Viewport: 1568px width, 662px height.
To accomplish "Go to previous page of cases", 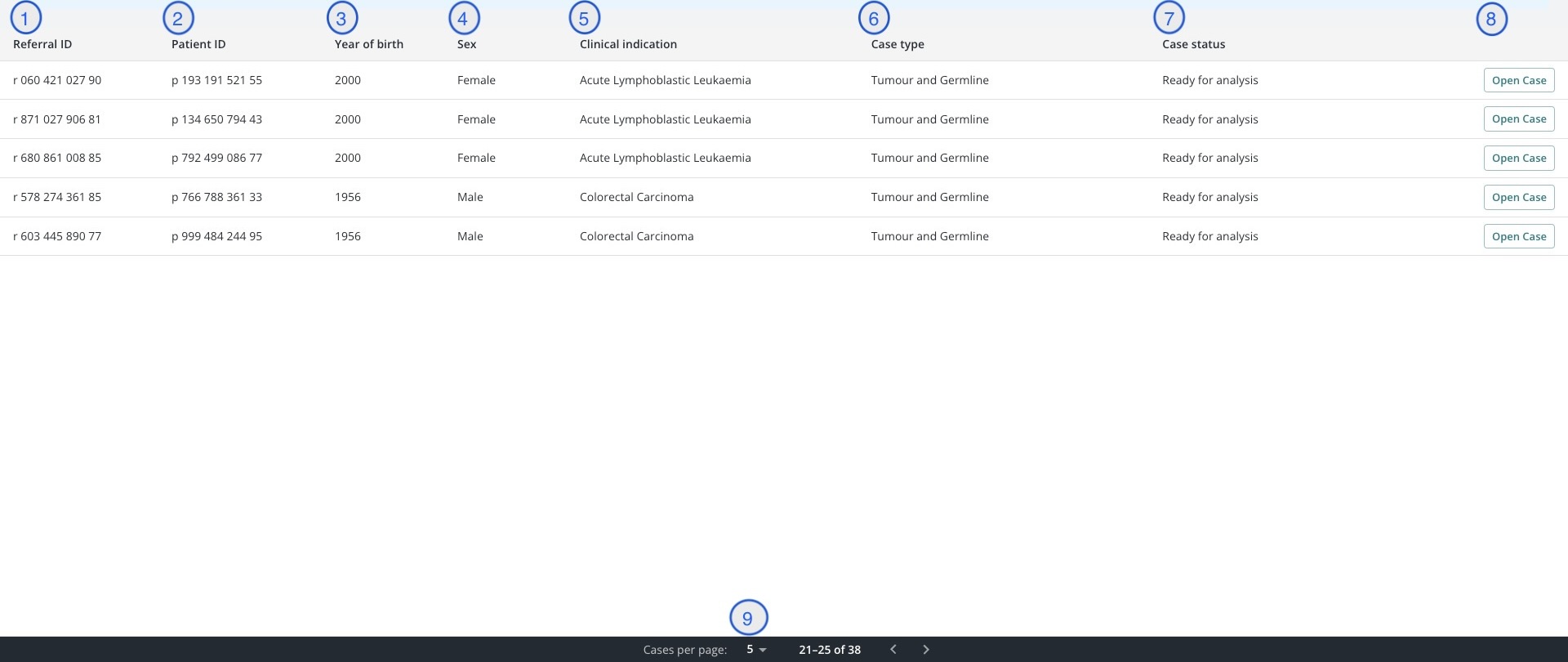I will pyautogui.click(x=893, y=650).
